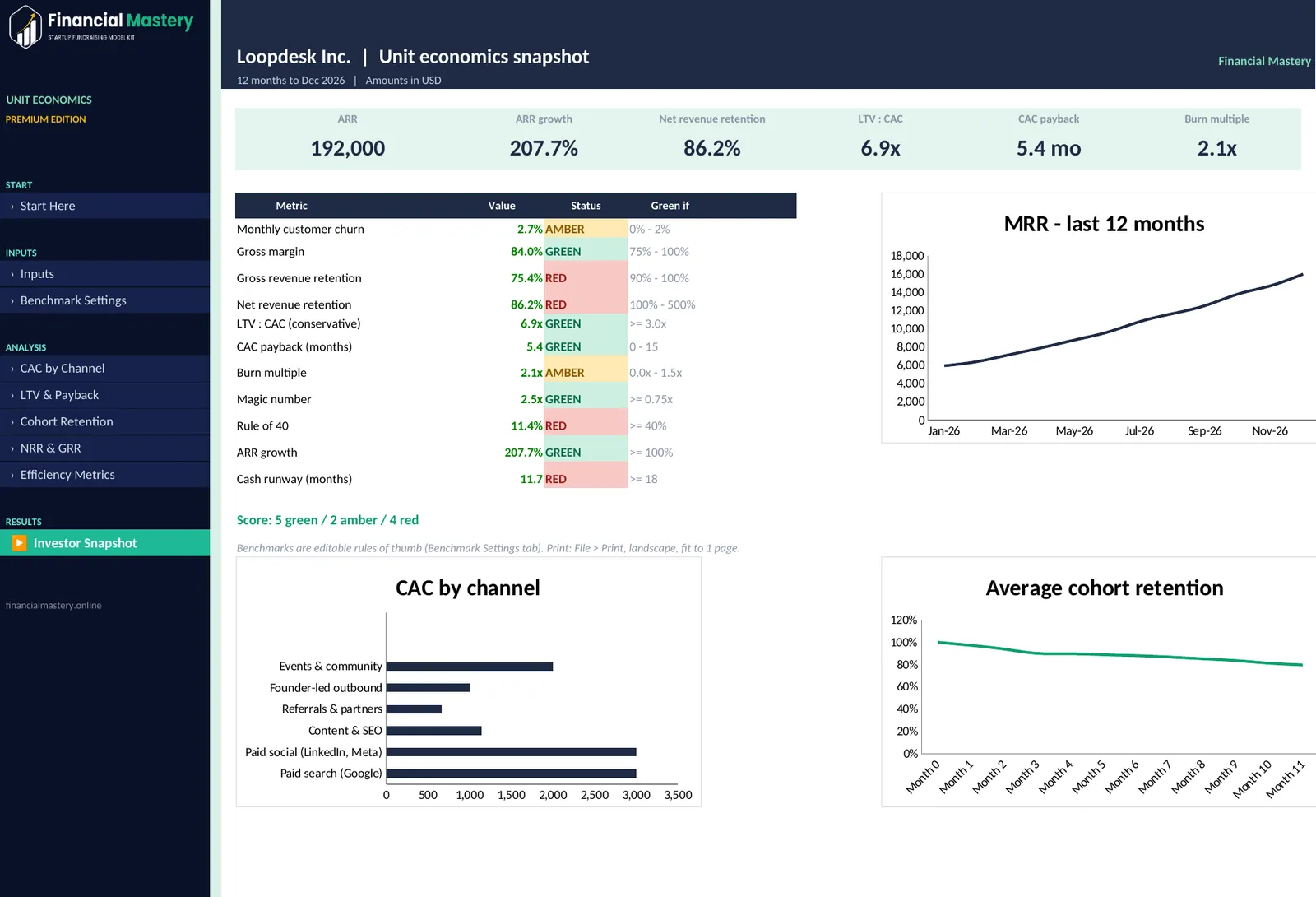Select the headline Net revenue retention 86.2%

(x=712, y=148)
